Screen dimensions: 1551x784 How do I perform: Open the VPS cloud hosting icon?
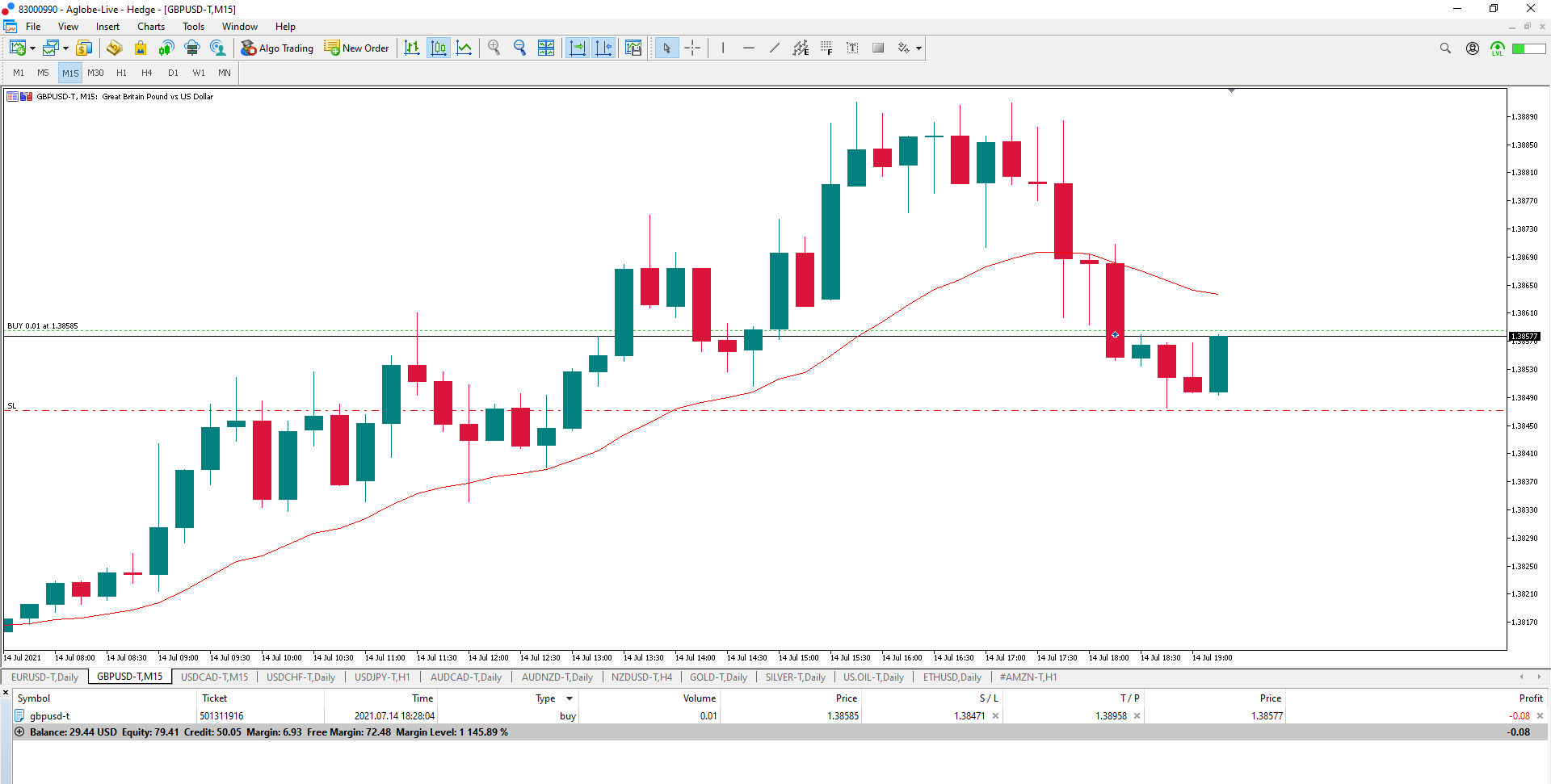[x=192, y=48]
